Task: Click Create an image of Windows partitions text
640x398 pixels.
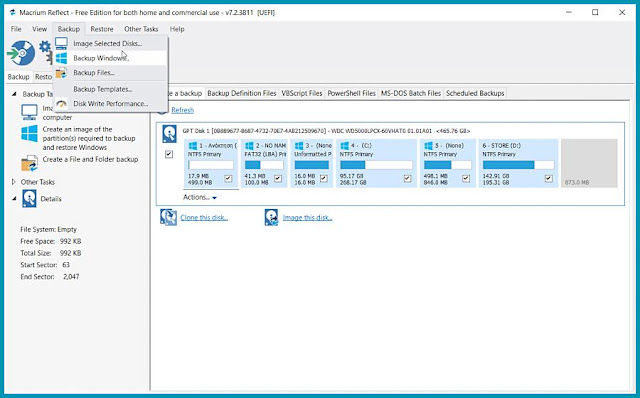Action: click(x=89, y=138)
